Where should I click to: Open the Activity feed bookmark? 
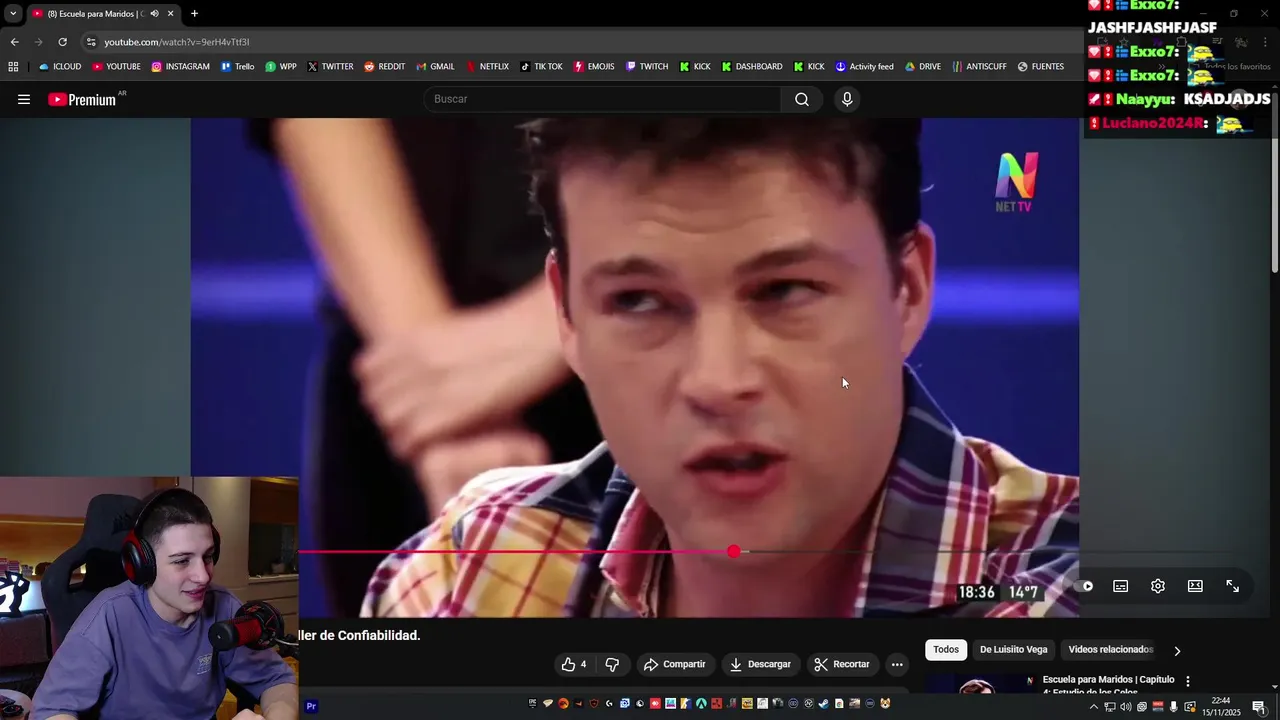[864, 67]
